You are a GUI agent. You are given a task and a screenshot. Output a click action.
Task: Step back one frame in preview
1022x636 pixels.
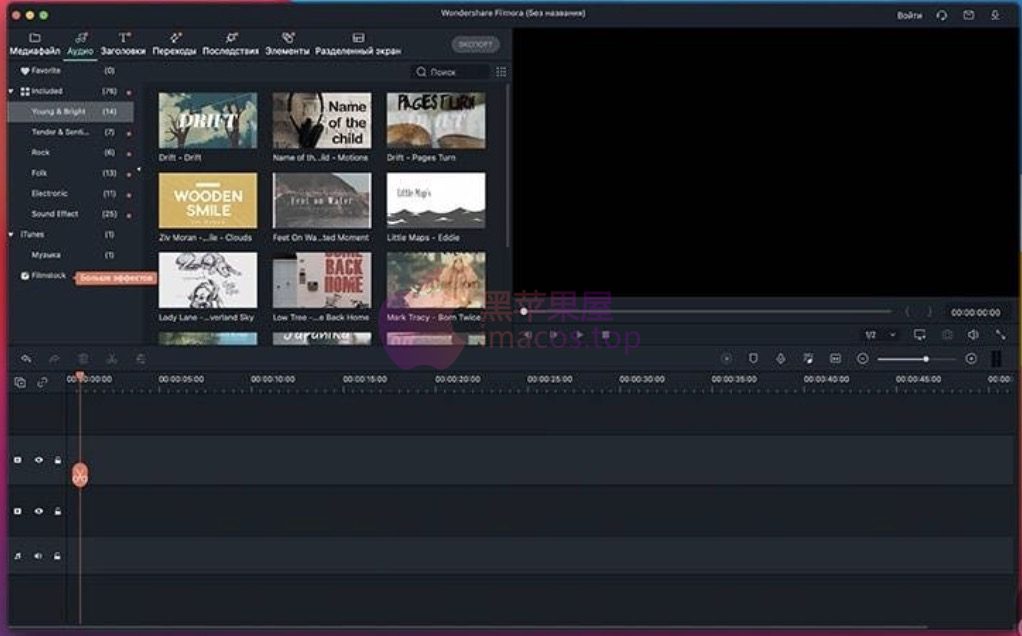coord(527,335)
